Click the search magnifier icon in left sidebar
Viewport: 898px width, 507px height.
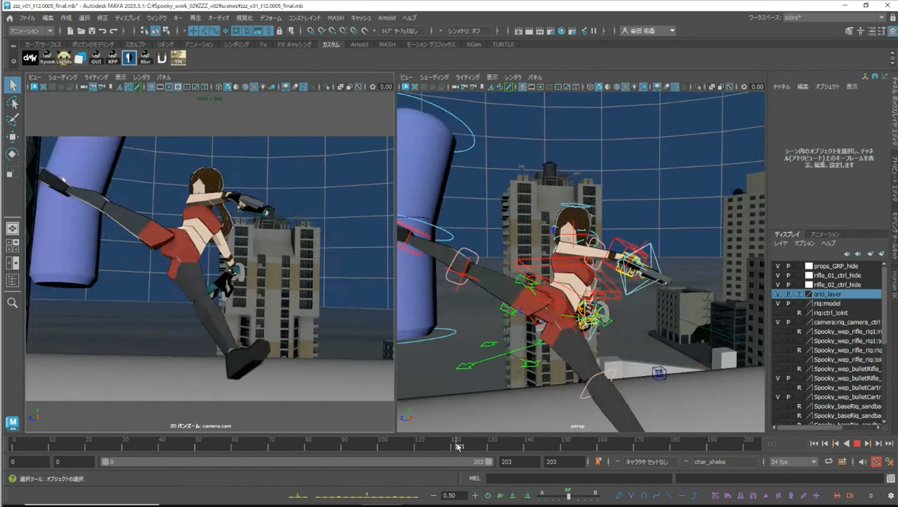[x=12, y=302]
